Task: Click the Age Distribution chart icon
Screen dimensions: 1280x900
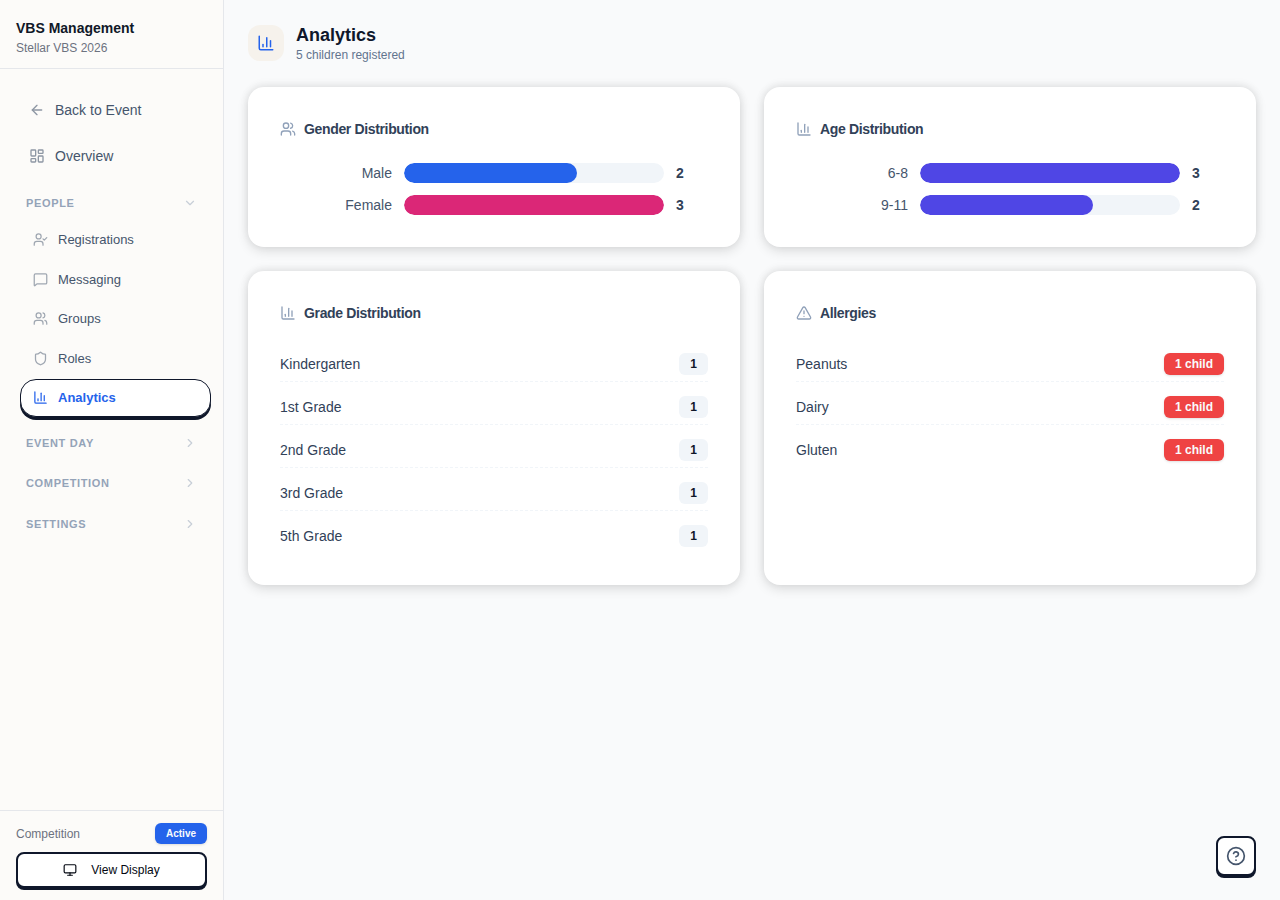Action: coord(804,128)
